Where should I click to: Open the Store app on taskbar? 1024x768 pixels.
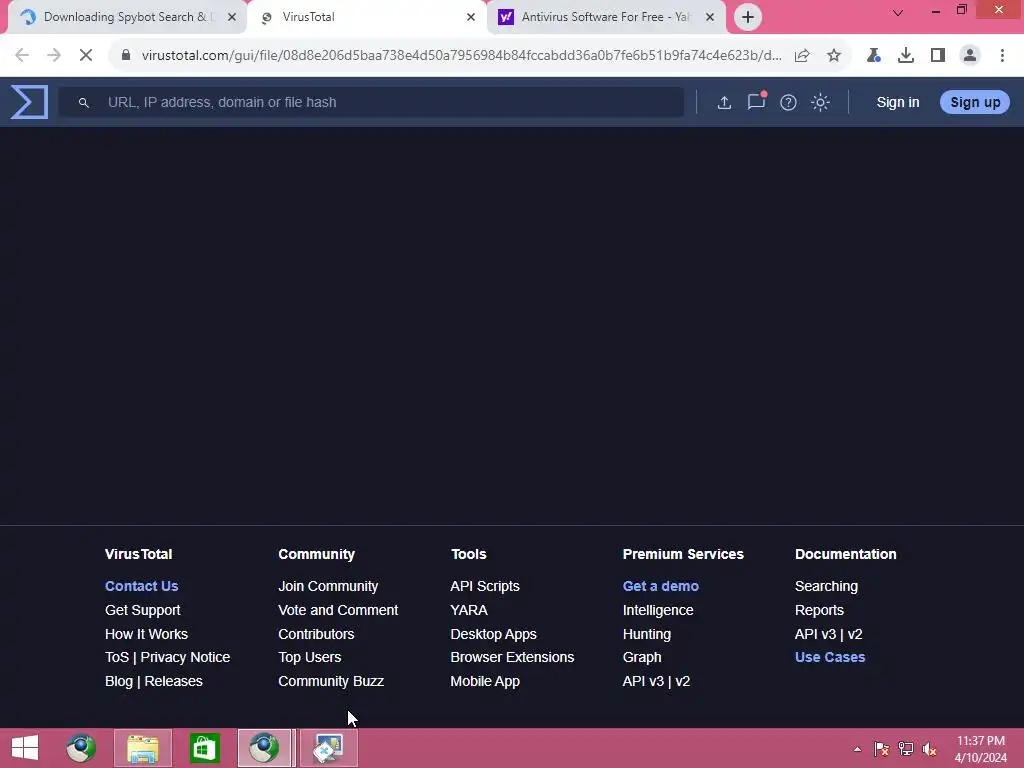[204, 748]
